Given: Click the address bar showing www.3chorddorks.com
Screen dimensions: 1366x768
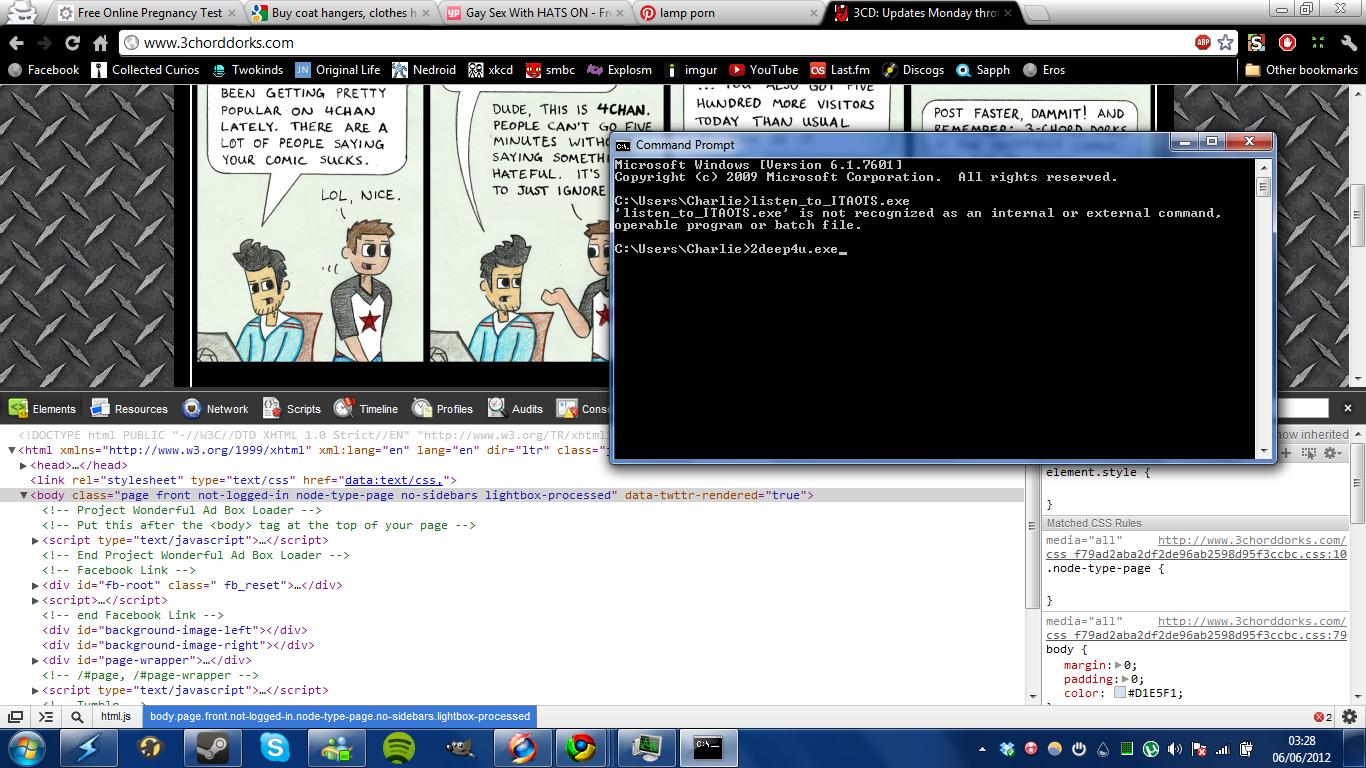Looking at the screenshot, I should (655, 43).
